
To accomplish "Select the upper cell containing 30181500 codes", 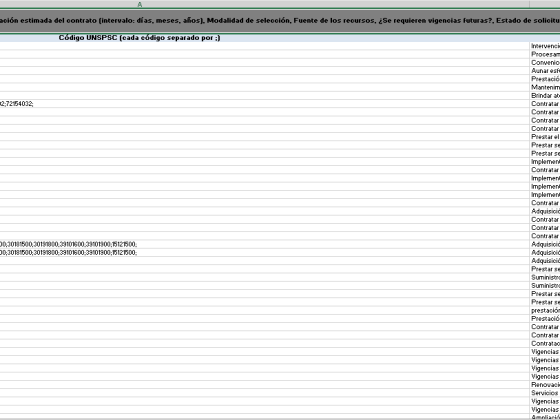I will 264,244.
